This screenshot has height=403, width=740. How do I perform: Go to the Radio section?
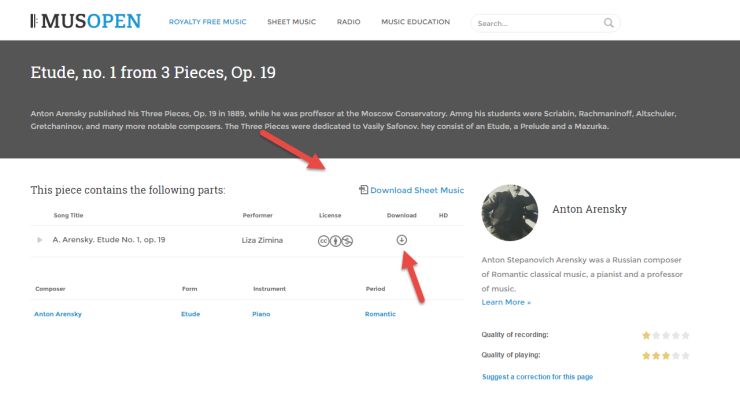pos(348,22)
